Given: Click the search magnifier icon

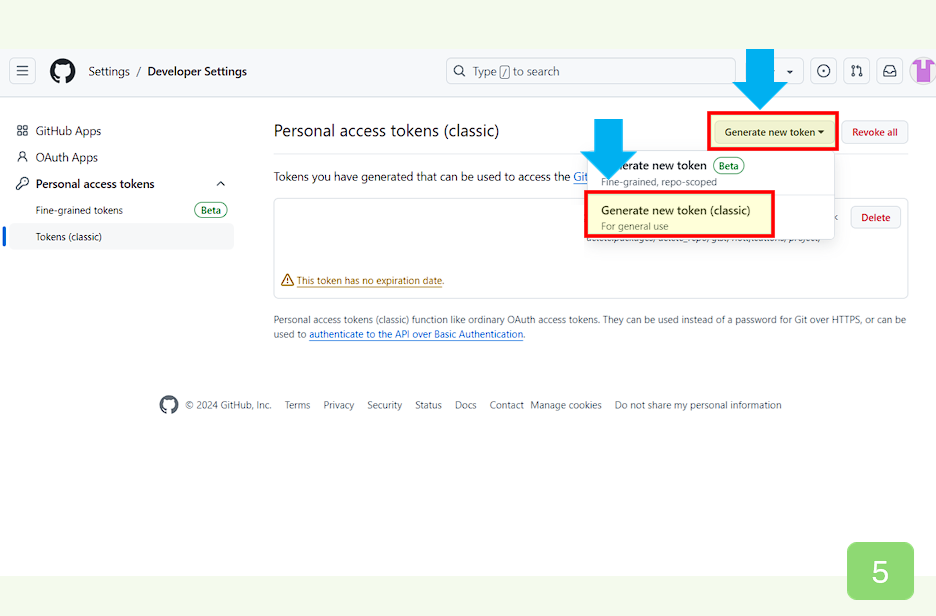Looking at the screenshot, I should 459,71.
